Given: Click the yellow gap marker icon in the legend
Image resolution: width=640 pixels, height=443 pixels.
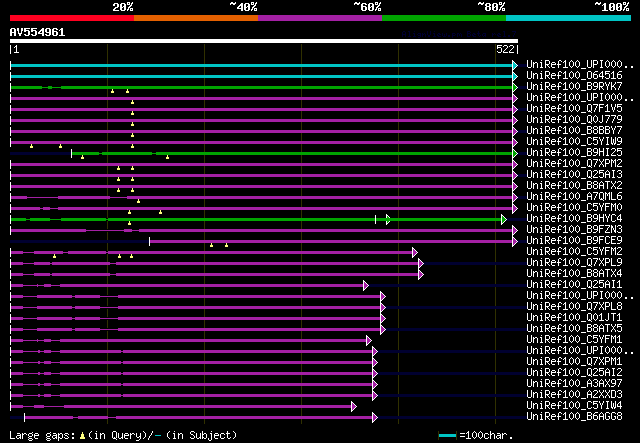Looking at the screenshot, I should [82, 436].
